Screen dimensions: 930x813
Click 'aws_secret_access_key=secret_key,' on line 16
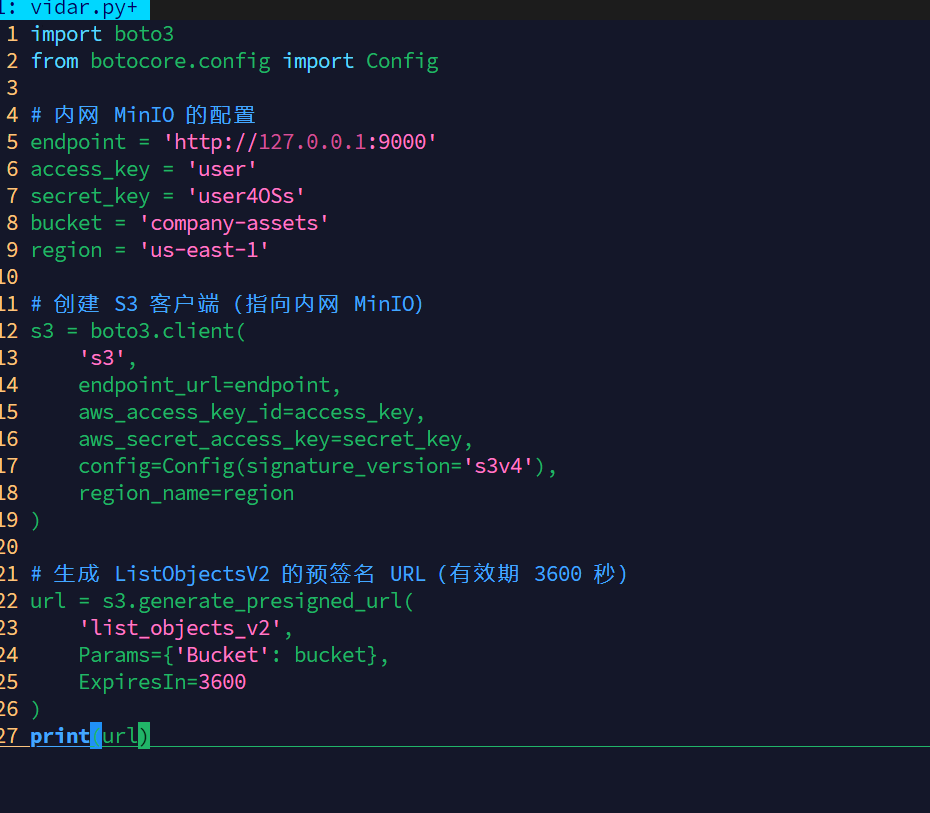[x=276, y=439]
